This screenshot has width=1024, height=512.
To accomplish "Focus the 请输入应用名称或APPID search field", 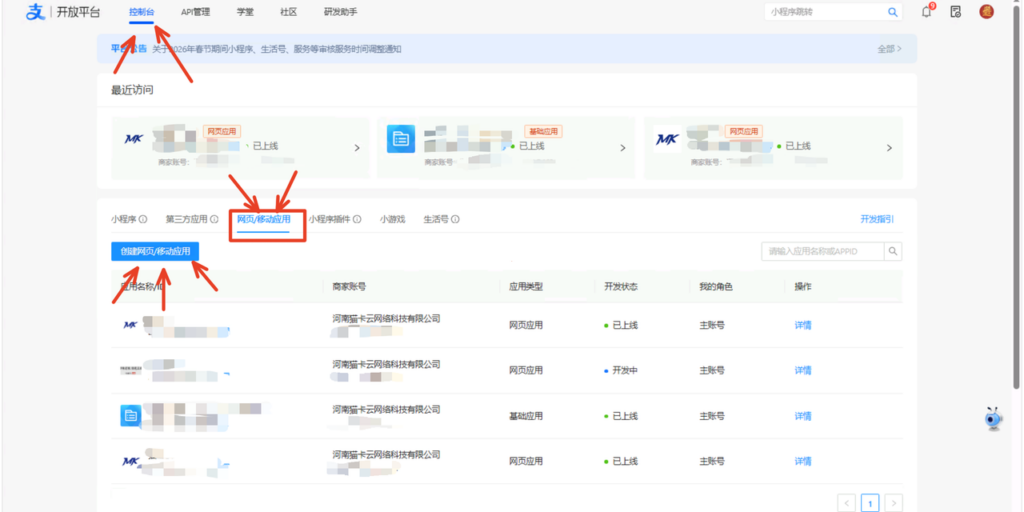I will point(823,251).
